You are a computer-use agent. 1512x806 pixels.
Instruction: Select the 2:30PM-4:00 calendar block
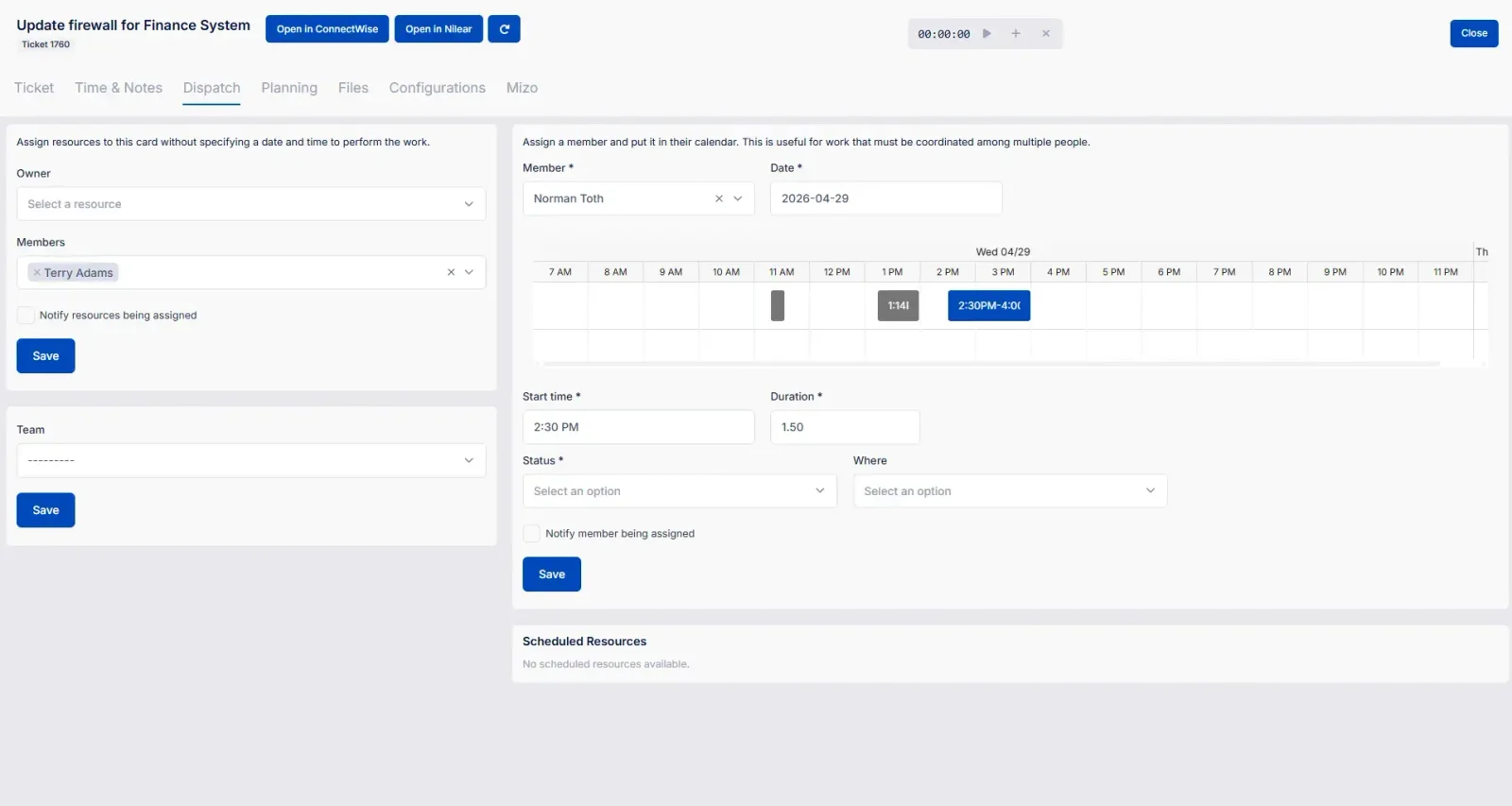[x=989, y=305]
